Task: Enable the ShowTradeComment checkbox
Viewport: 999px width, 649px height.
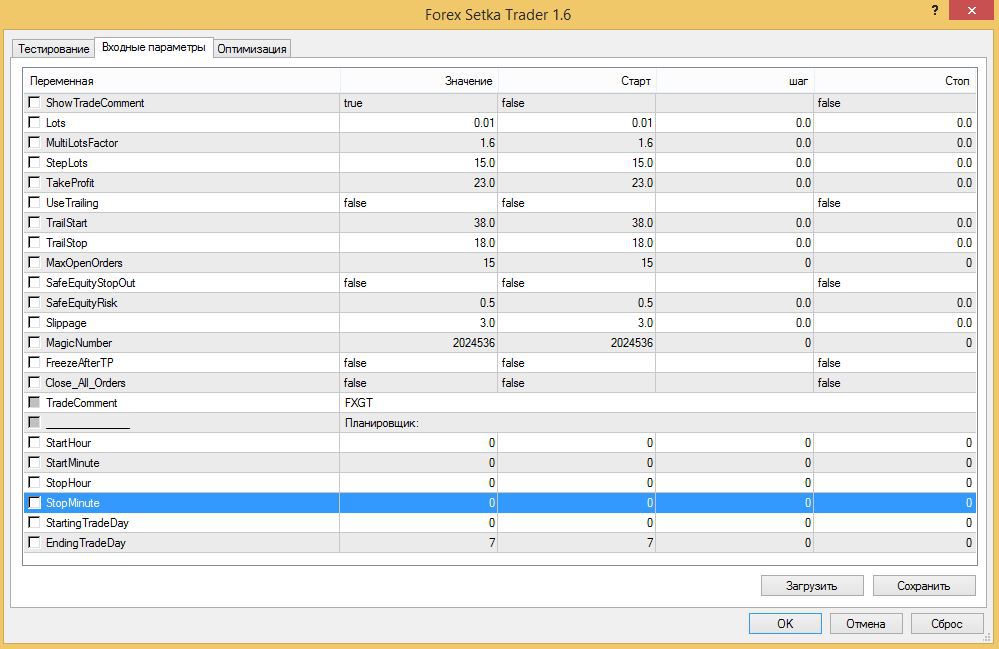Action: 34,102
